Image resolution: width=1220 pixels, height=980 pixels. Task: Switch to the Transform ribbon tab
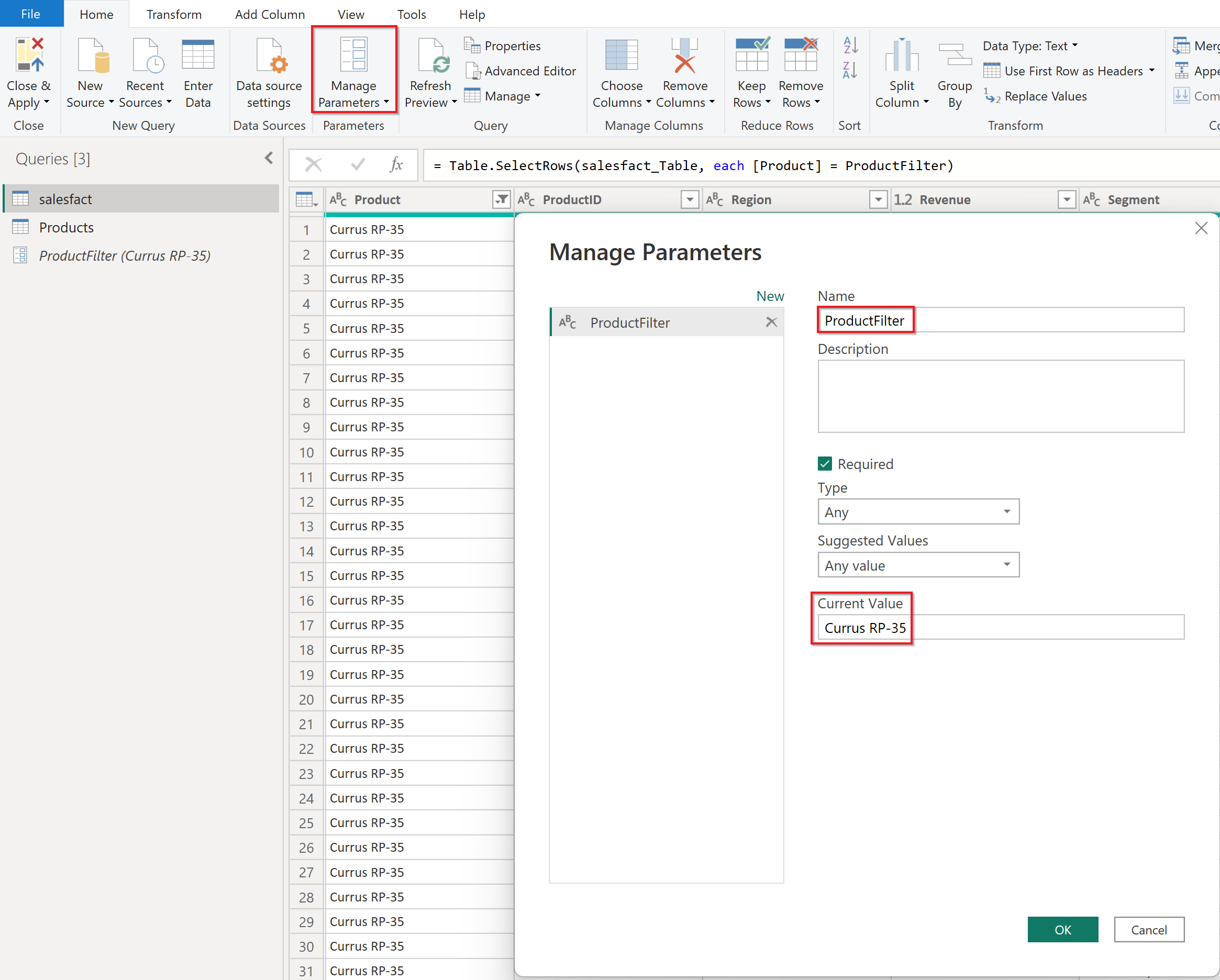[174, 14]
